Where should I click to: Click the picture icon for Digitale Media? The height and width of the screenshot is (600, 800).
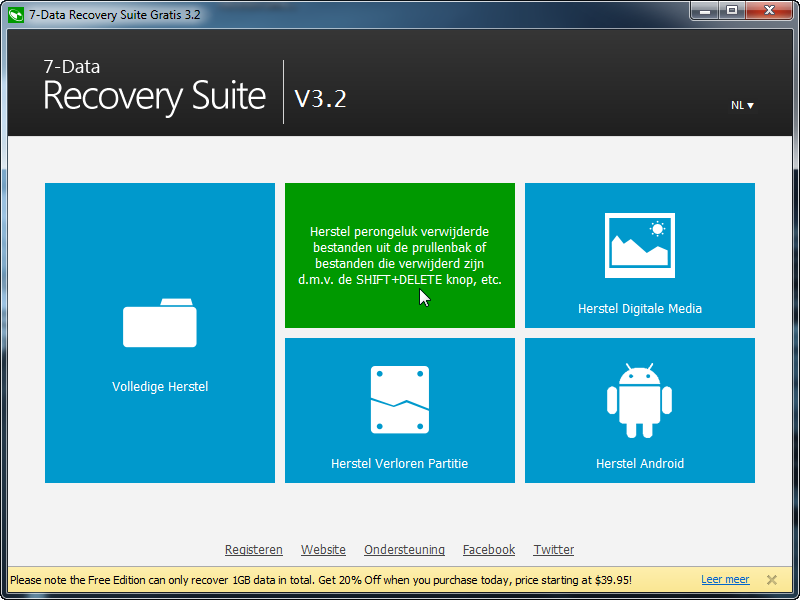tap(640, 245)
